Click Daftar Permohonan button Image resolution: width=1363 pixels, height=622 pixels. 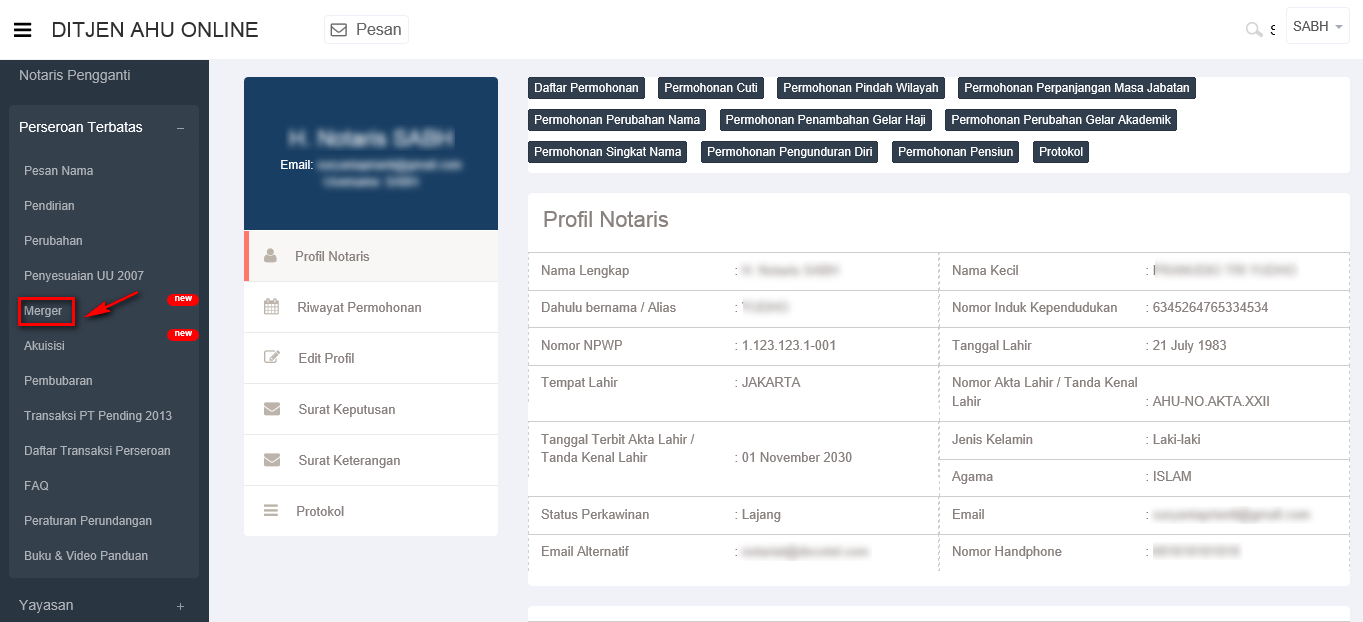586,88
